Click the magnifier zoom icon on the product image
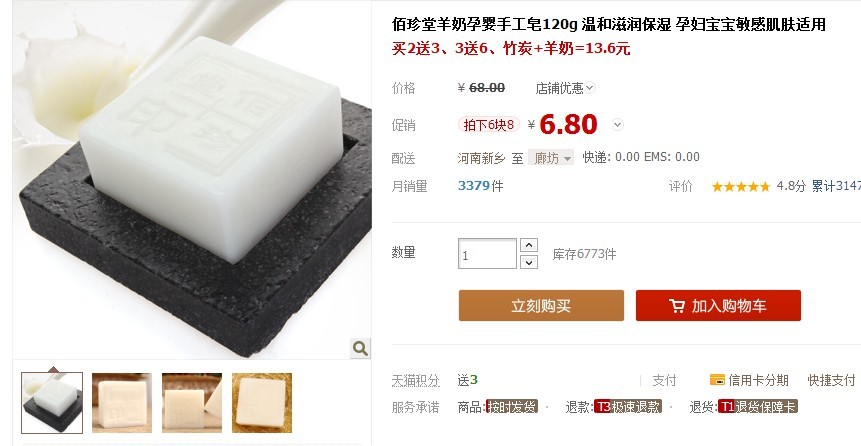The height and width of the screenshot is (446, 861). pos(360,348)
